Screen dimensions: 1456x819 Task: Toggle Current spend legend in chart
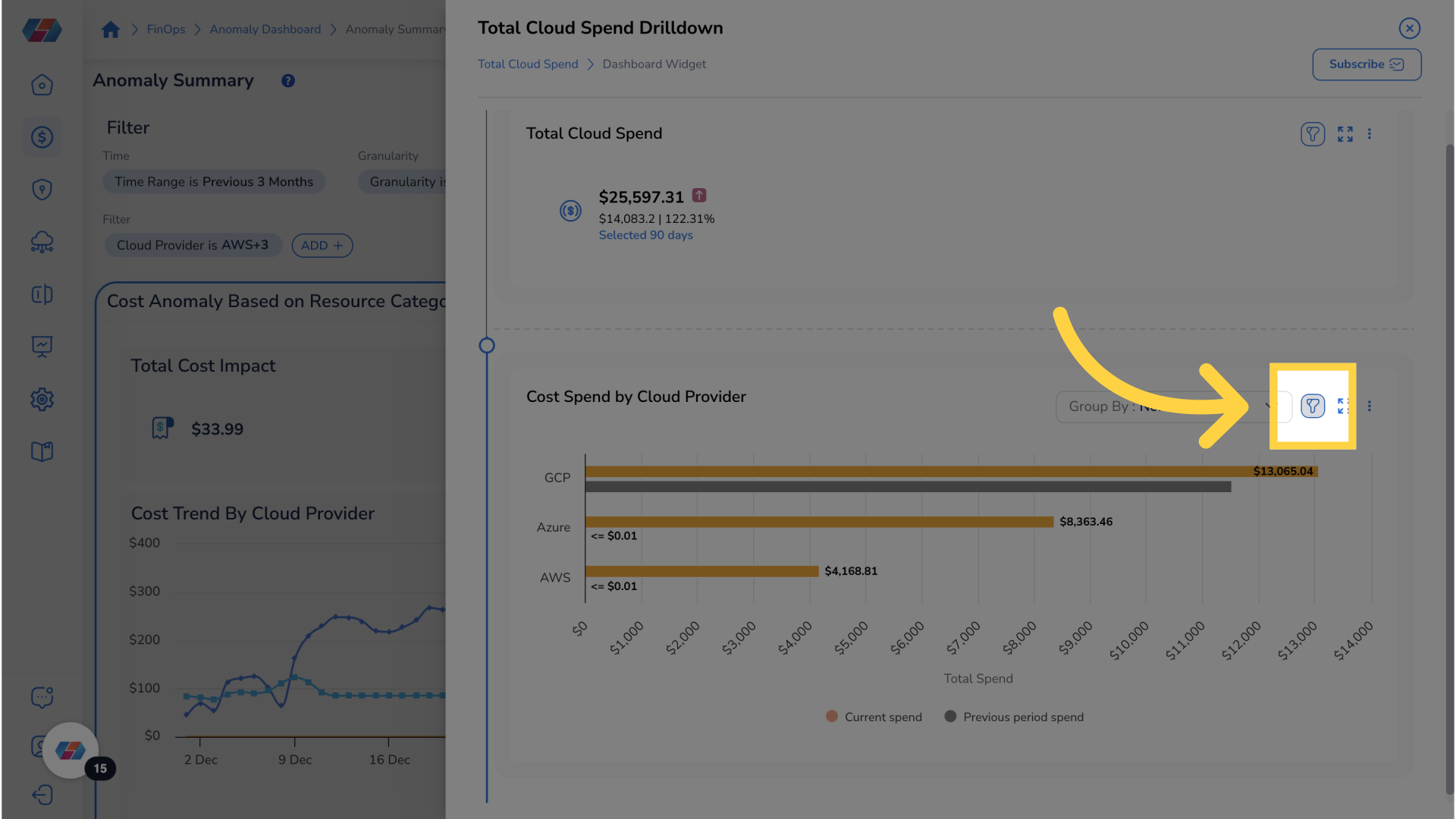[874, 717]
